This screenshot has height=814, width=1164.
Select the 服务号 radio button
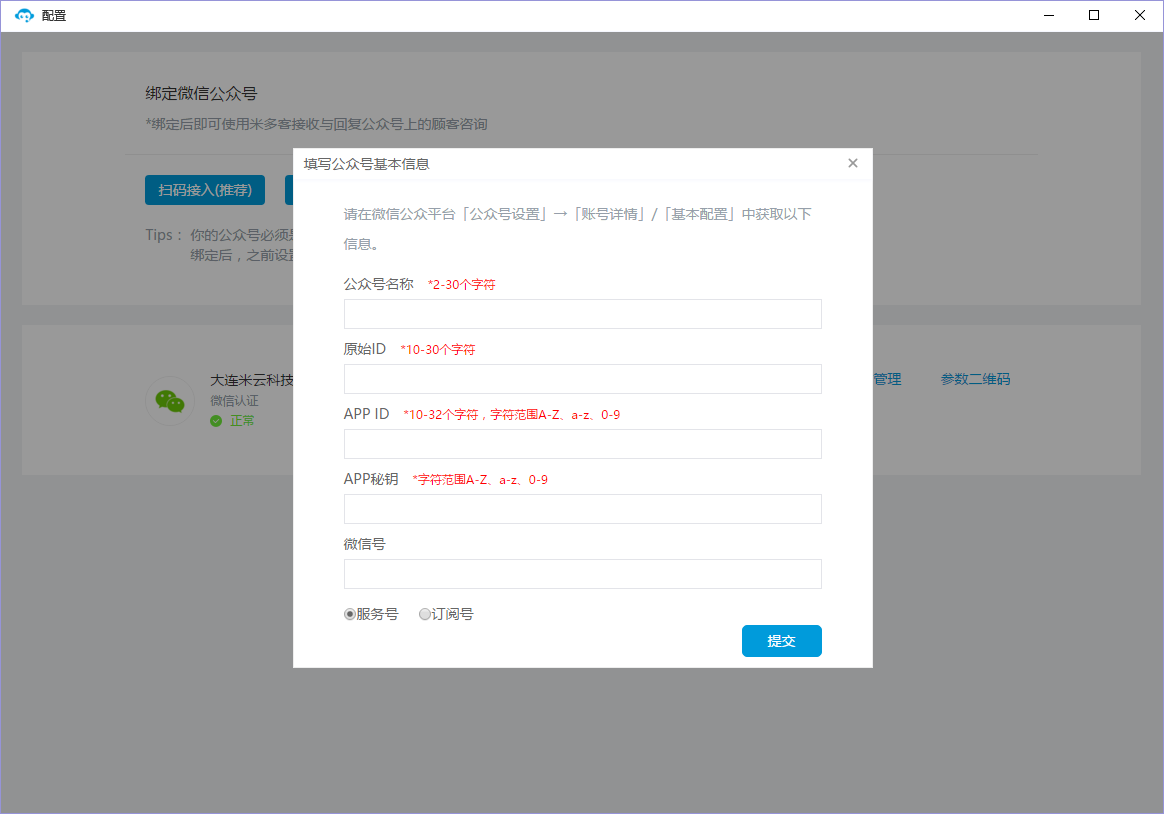point(350,614)
